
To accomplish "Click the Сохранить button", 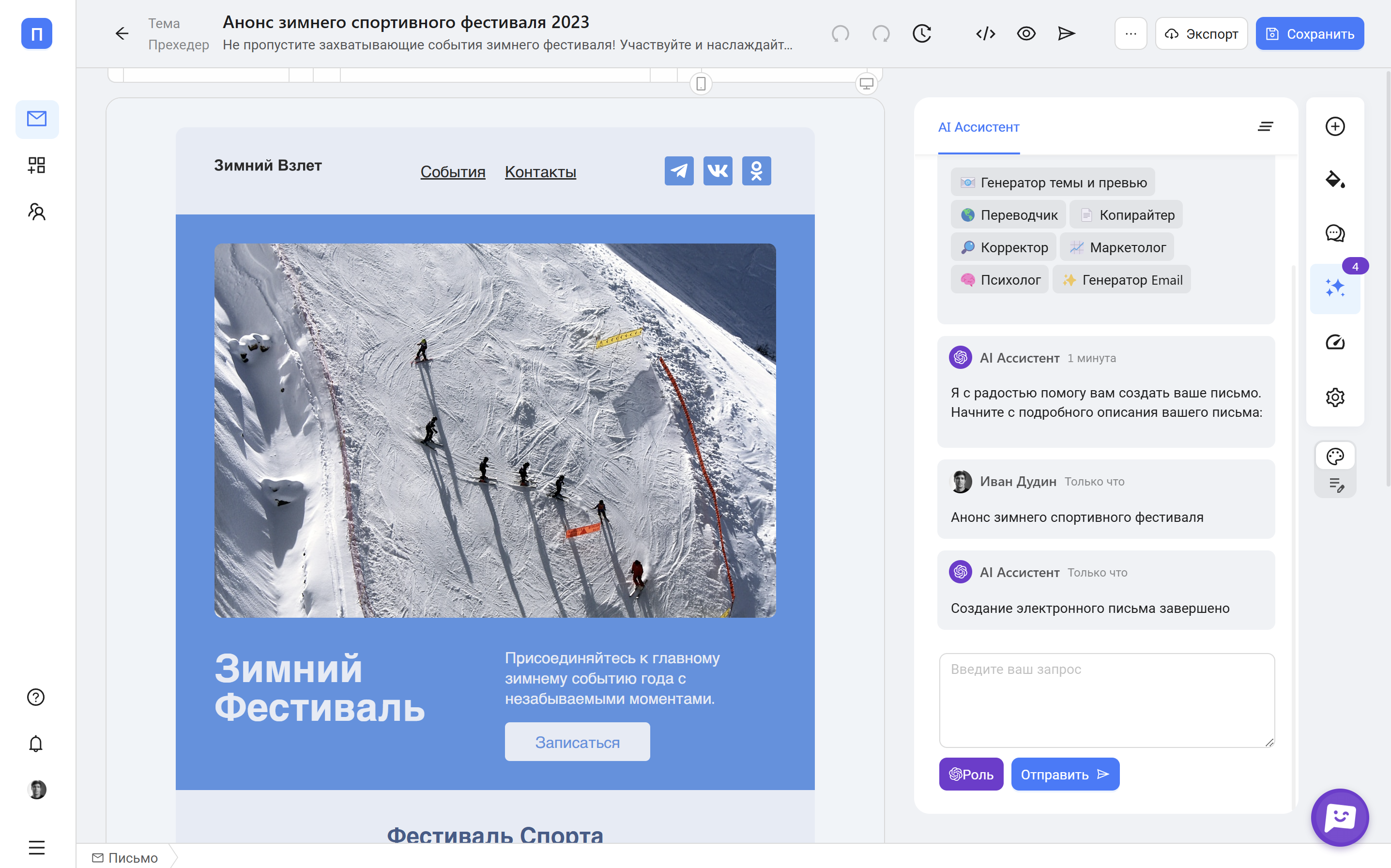I will coord(1310,33).
